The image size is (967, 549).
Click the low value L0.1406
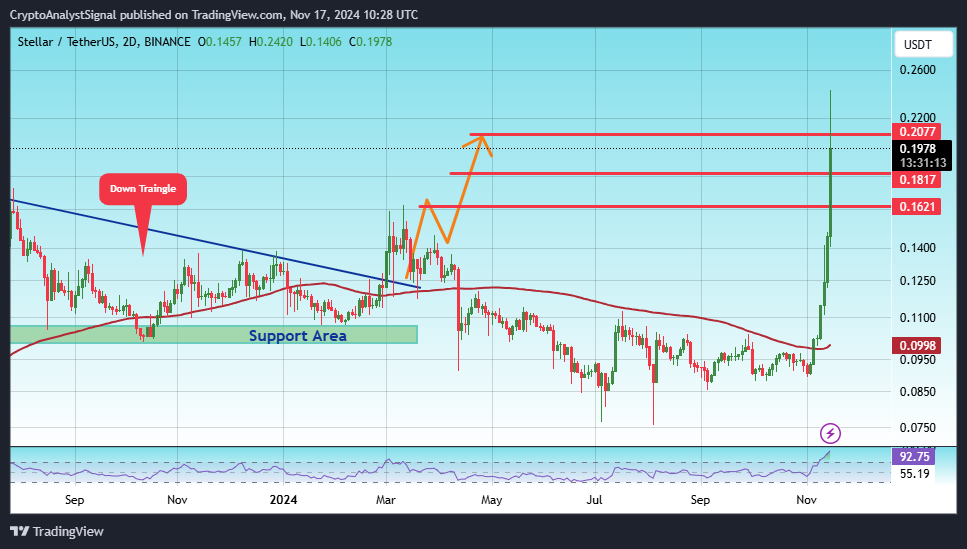coord(321,42)
